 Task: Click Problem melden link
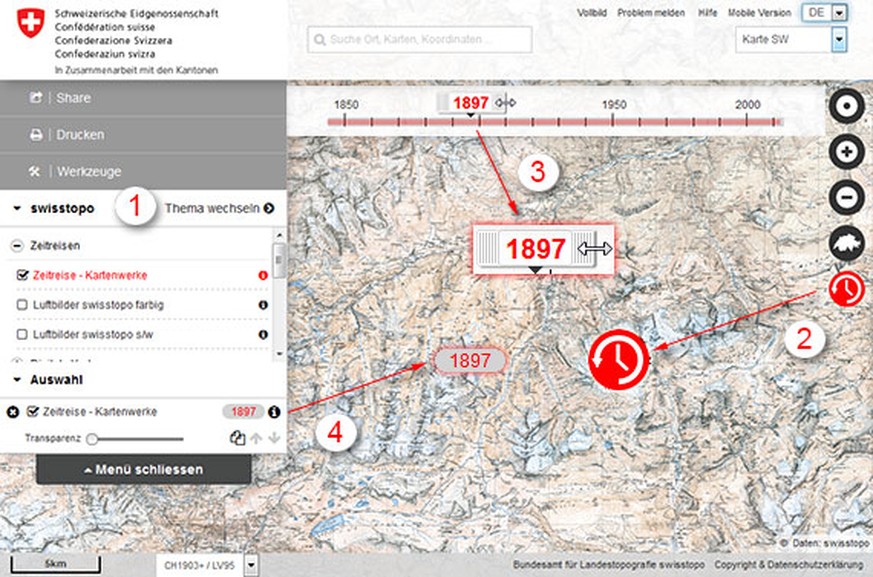tap(651, 12)
